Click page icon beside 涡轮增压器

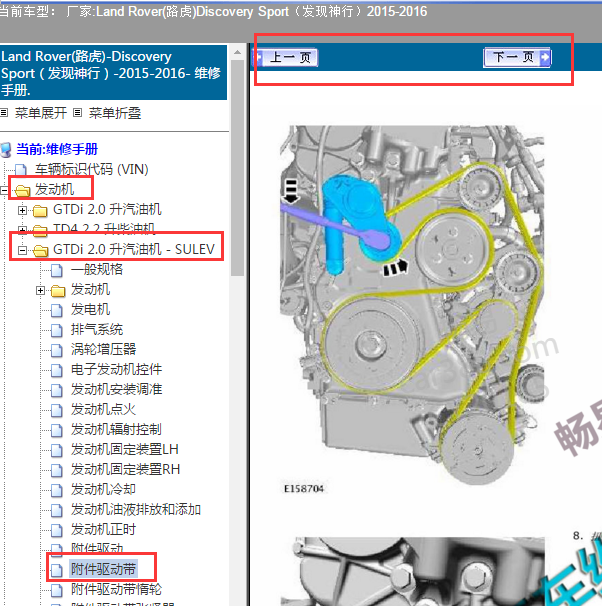pos(57,350)
